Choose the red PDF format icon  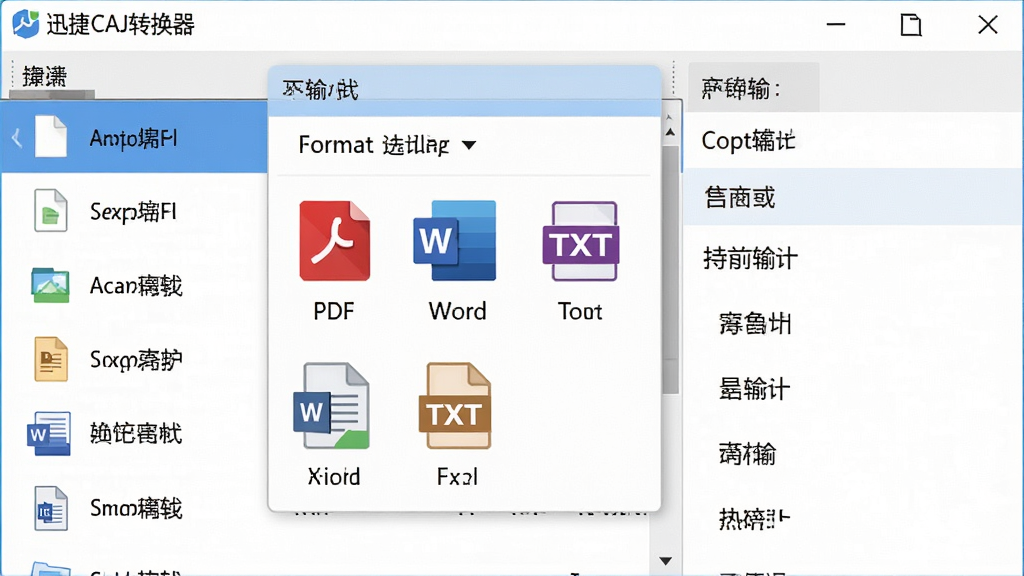click(334, 240)
